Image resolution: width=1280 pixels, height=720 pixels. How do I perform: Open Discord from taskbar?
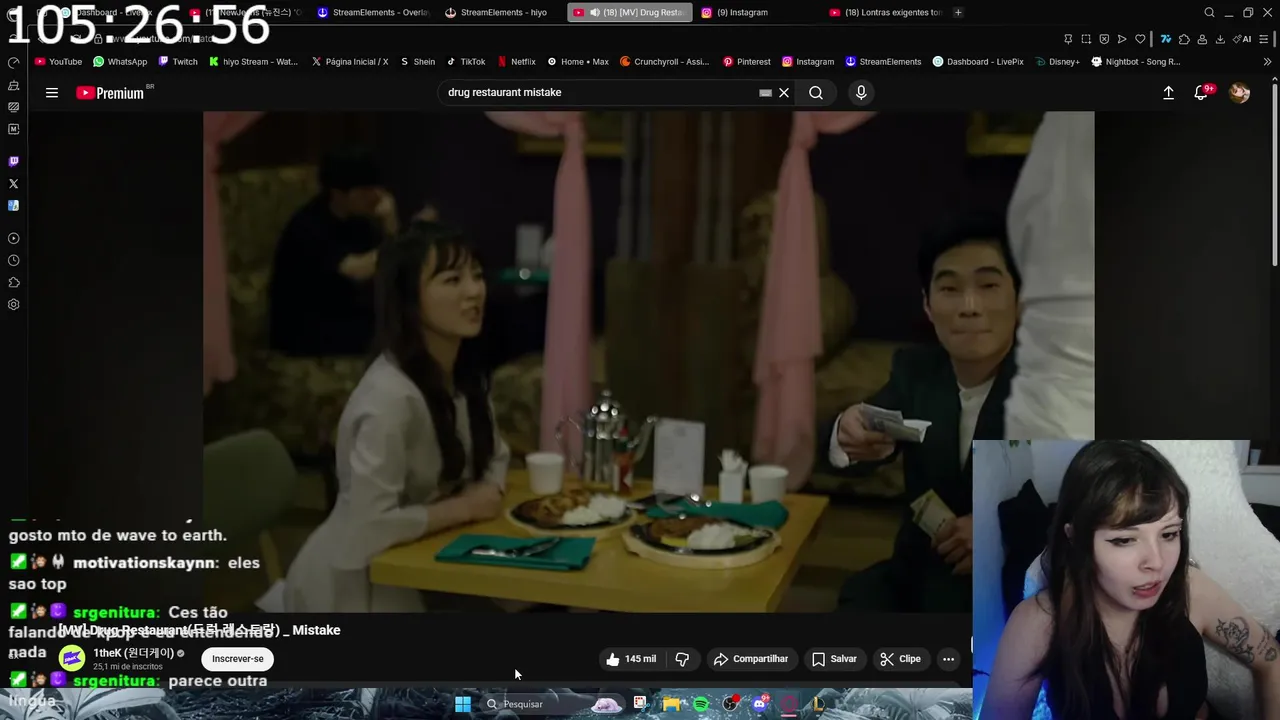(x=760, y=704)
